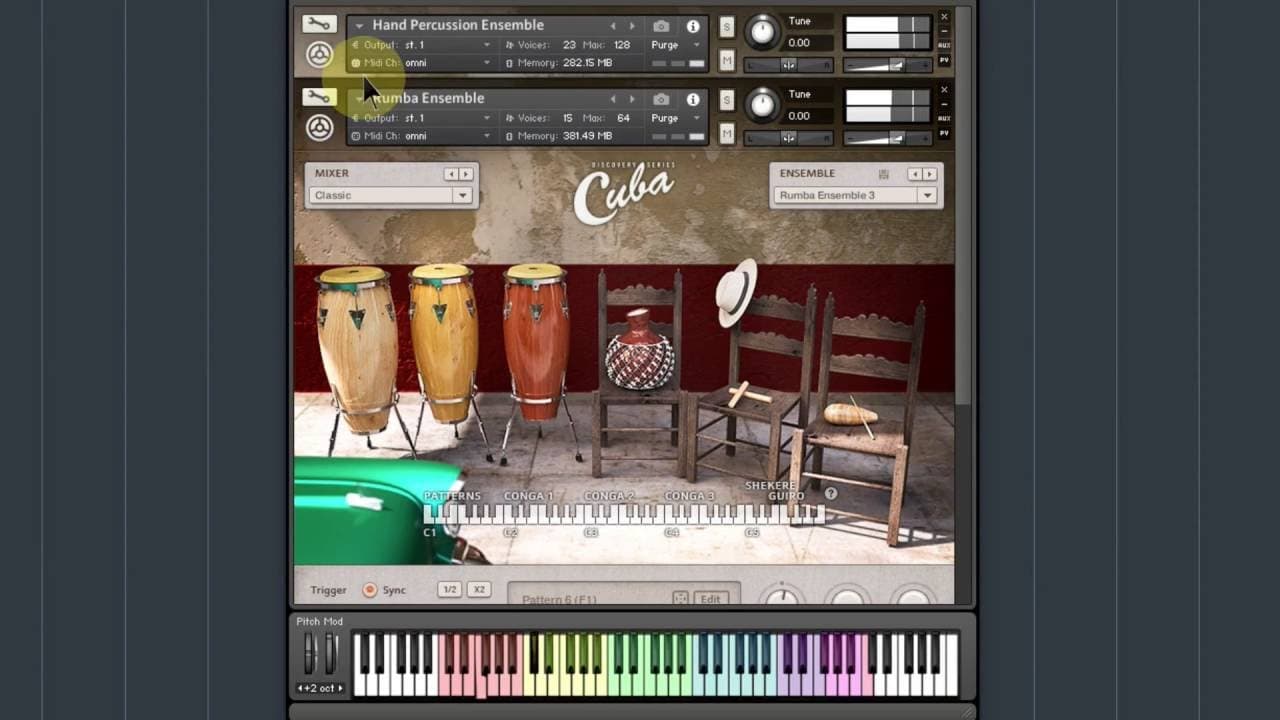Viewport: 1280px width, 720px height.
Task: Open snapshot camera for Rumba Ensemble
Action: point(661,99)
